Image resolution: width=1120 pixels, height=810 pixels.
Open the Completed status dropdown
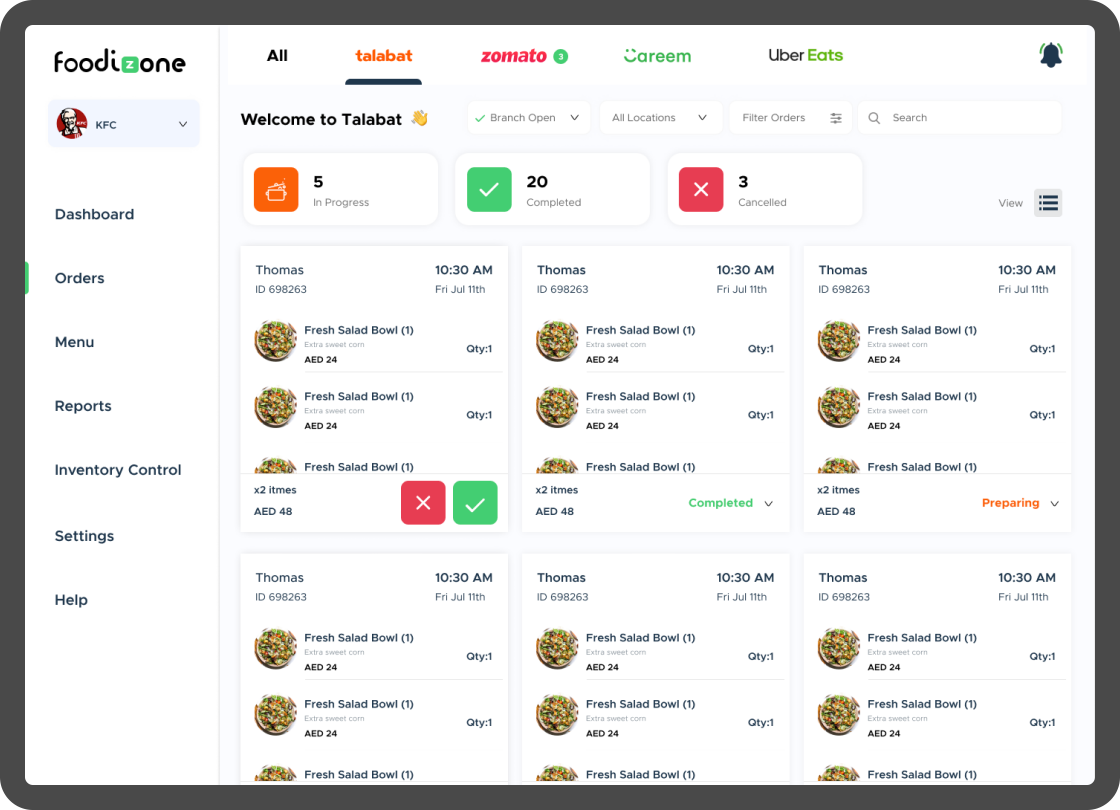[730, 503]
